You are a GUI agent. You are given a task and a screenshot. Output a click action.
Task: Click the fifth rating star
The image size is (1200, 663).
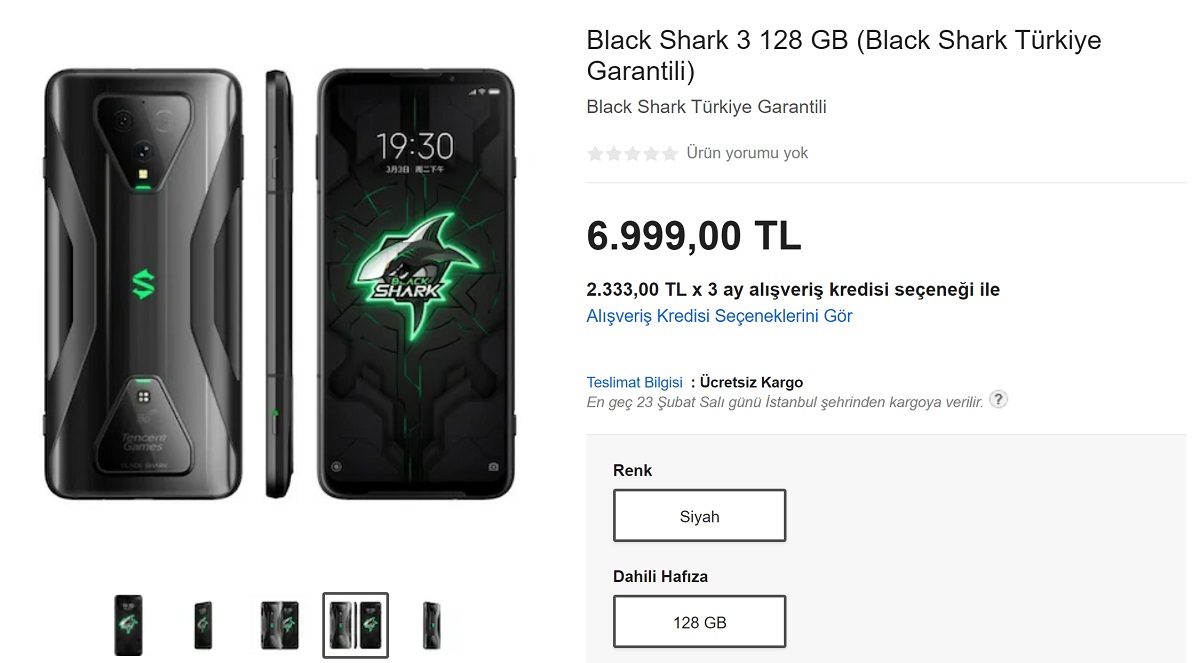pos(669,154)
